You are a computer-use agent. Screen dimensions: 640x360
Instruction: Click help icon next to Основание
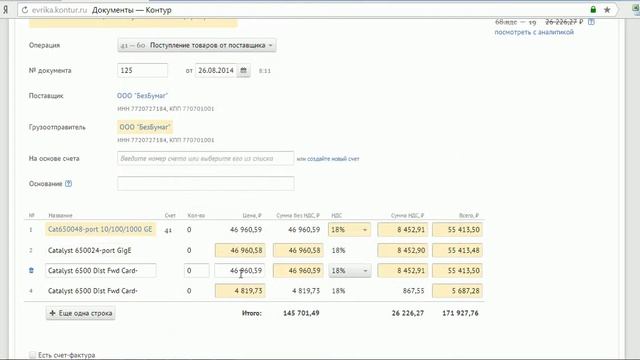click(68, 184)
